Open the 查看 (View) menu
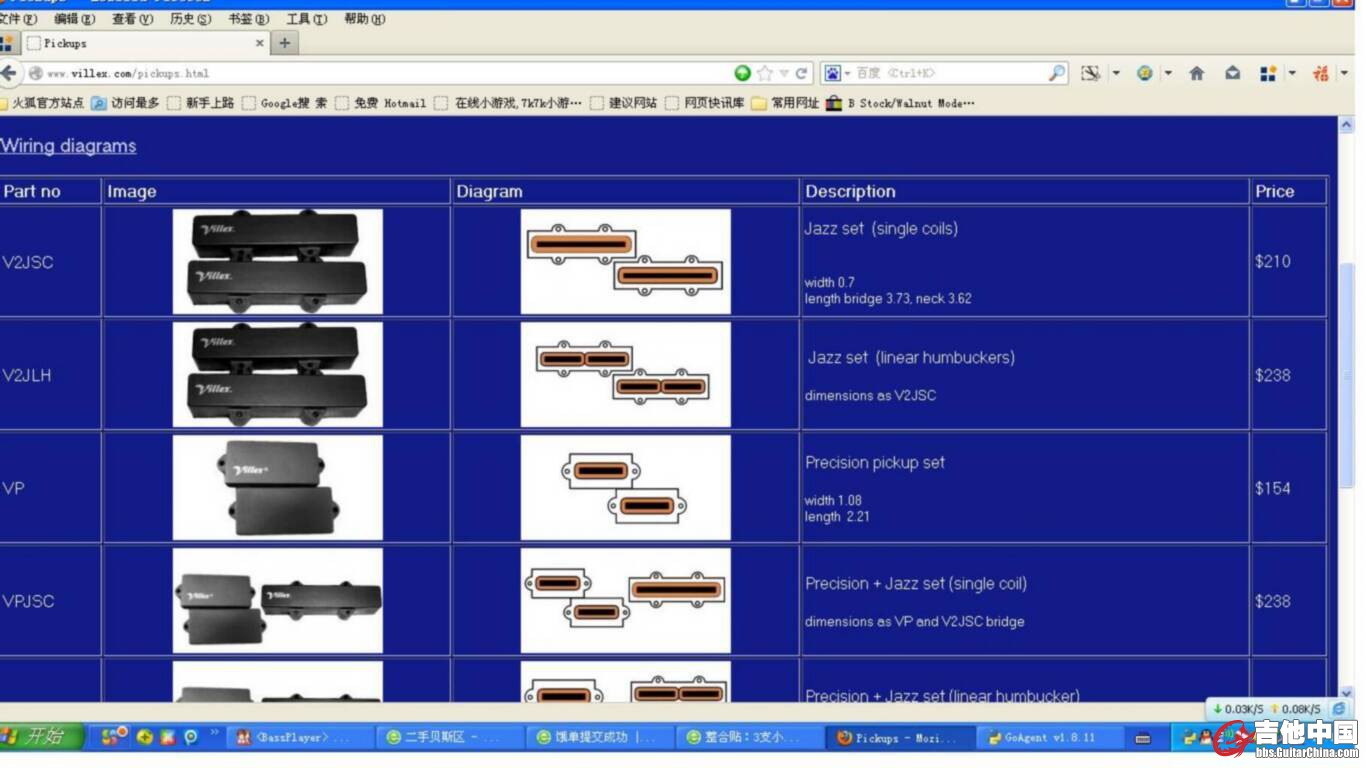Image resolution: width=1366 pixels, height=768 pixels. coord(132,19)
